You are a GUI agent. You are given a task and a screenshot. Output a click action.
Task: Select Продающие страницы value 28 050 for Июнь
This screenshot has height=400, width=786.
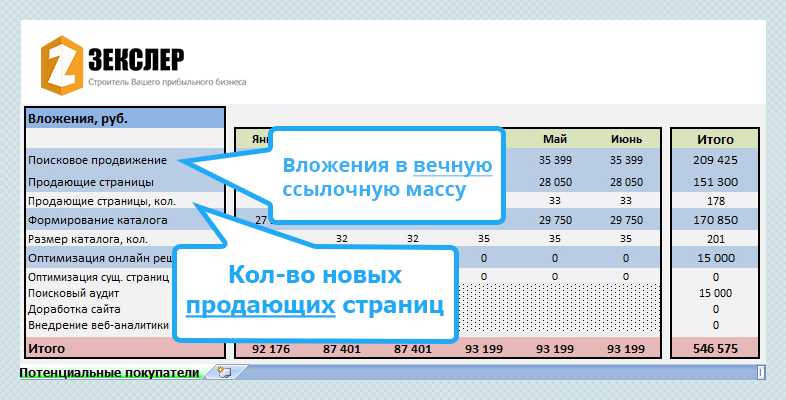point(626,182)
